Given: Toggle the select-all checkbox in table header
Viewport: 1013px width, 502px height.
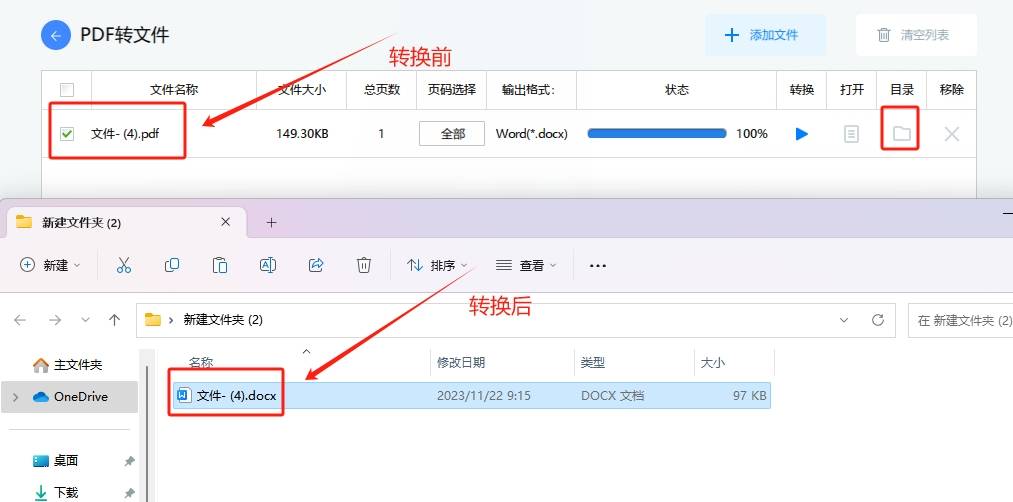Looking at the screenshot, I should point(67,90).
